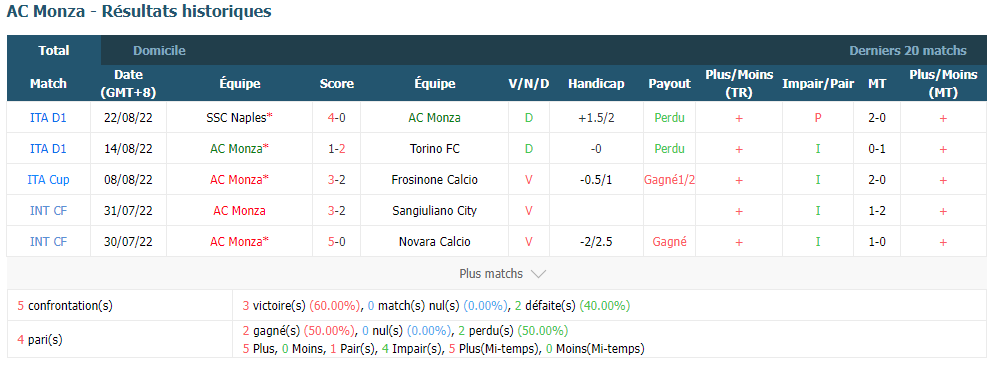Open INT CF link for 31/07/22 match
The height and width of the screenshot is (368, 994).
pyautogui.click(x=49, y=211)
